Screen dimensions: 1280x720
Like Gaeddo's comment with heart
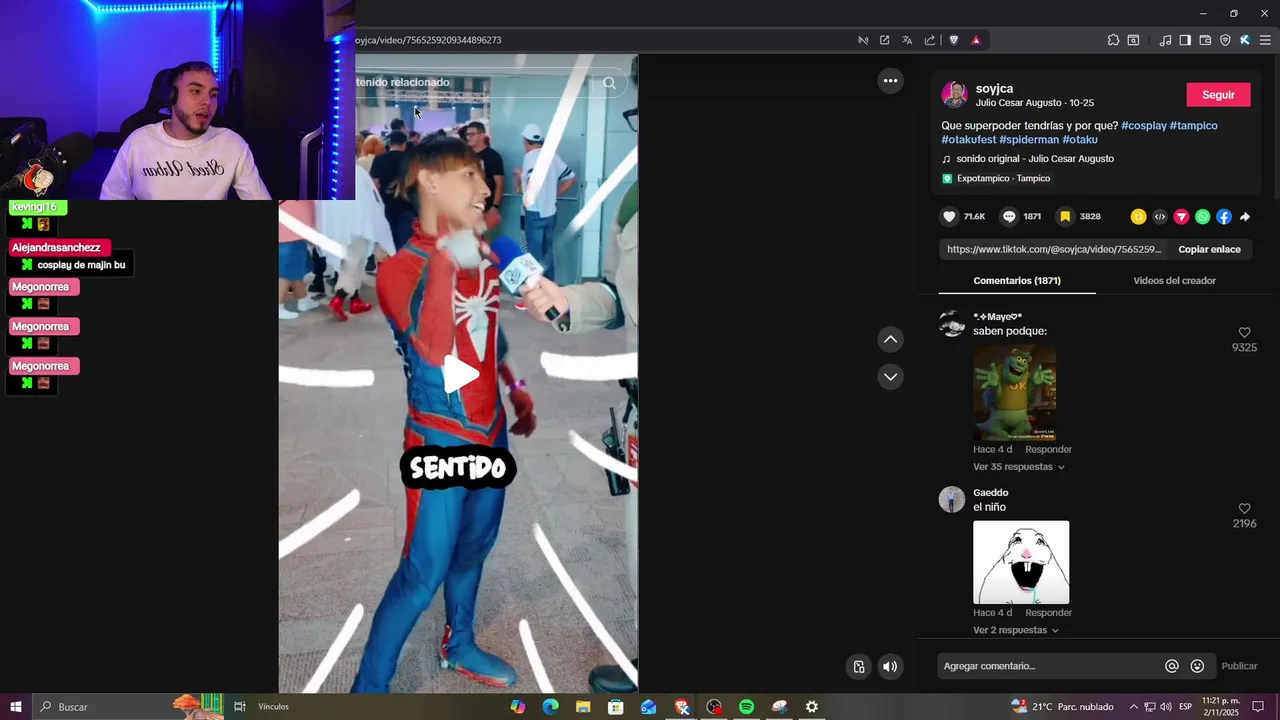click(x=1244, y=509)
